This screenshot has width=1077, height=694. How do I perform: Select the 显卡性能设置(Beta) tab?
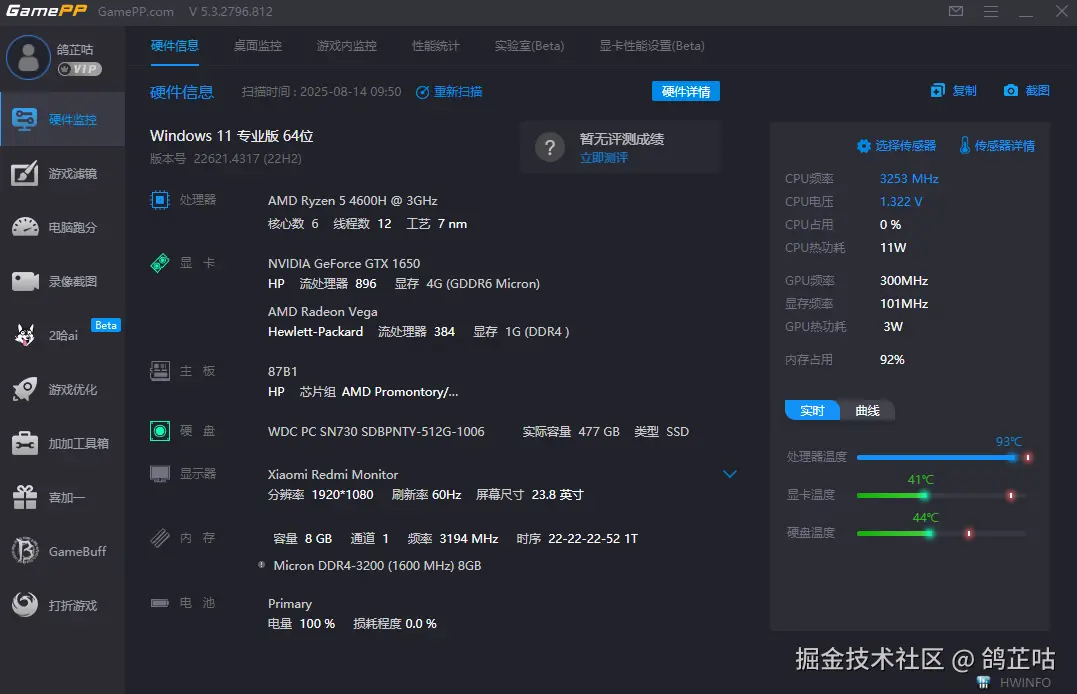pos(652,46)
